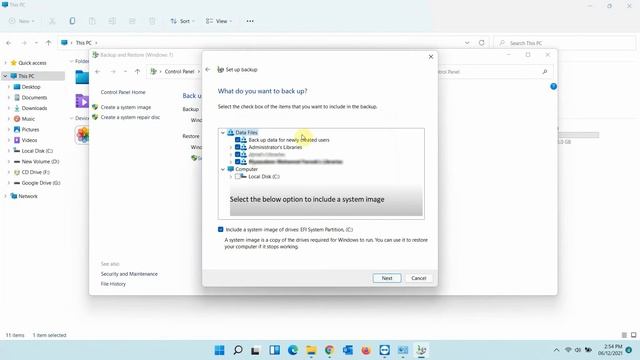The height and width of the screenshot is (360, 640).
Task: Launch Google Chrome from taskbar
Action: pos(329,350)
